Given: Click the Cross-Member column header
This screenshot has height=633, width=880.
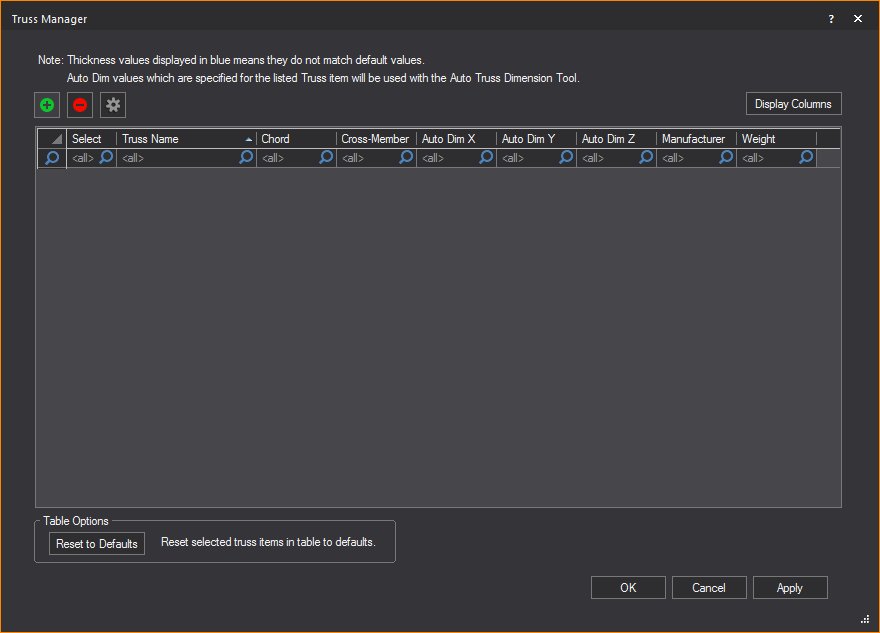Looking at the screenshot, I should (x=375, y=139).
